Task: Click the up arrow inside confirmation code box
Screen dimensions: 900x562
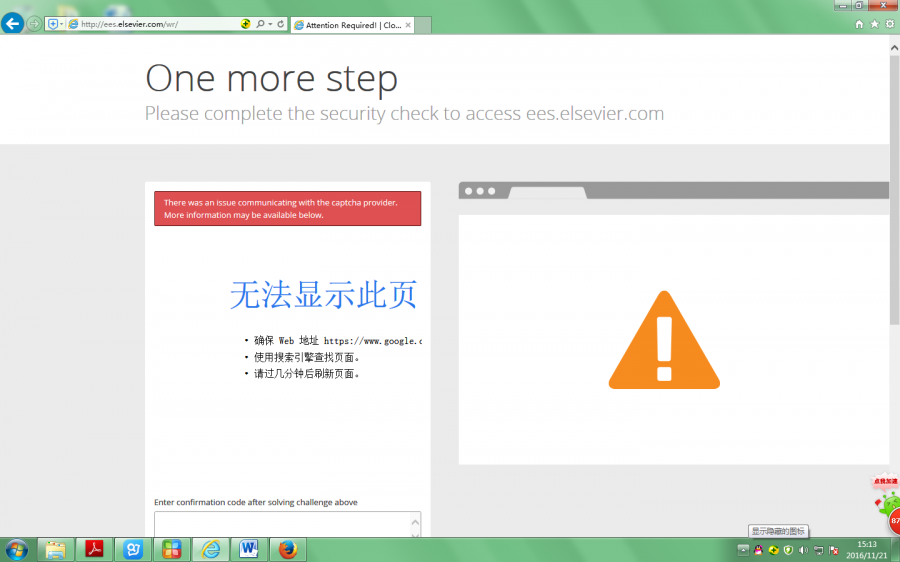Action: coord(415,522)
